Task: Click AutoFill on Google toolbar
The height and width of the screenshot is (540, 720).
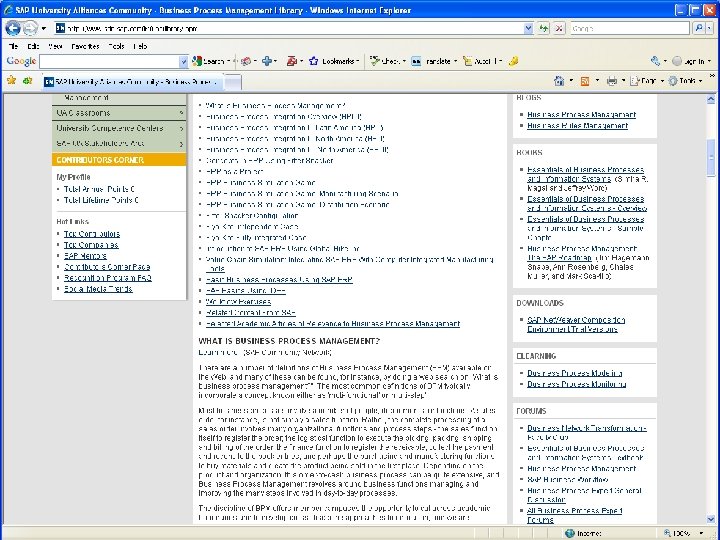Action: pyautogui.click(x=482, y=61)
